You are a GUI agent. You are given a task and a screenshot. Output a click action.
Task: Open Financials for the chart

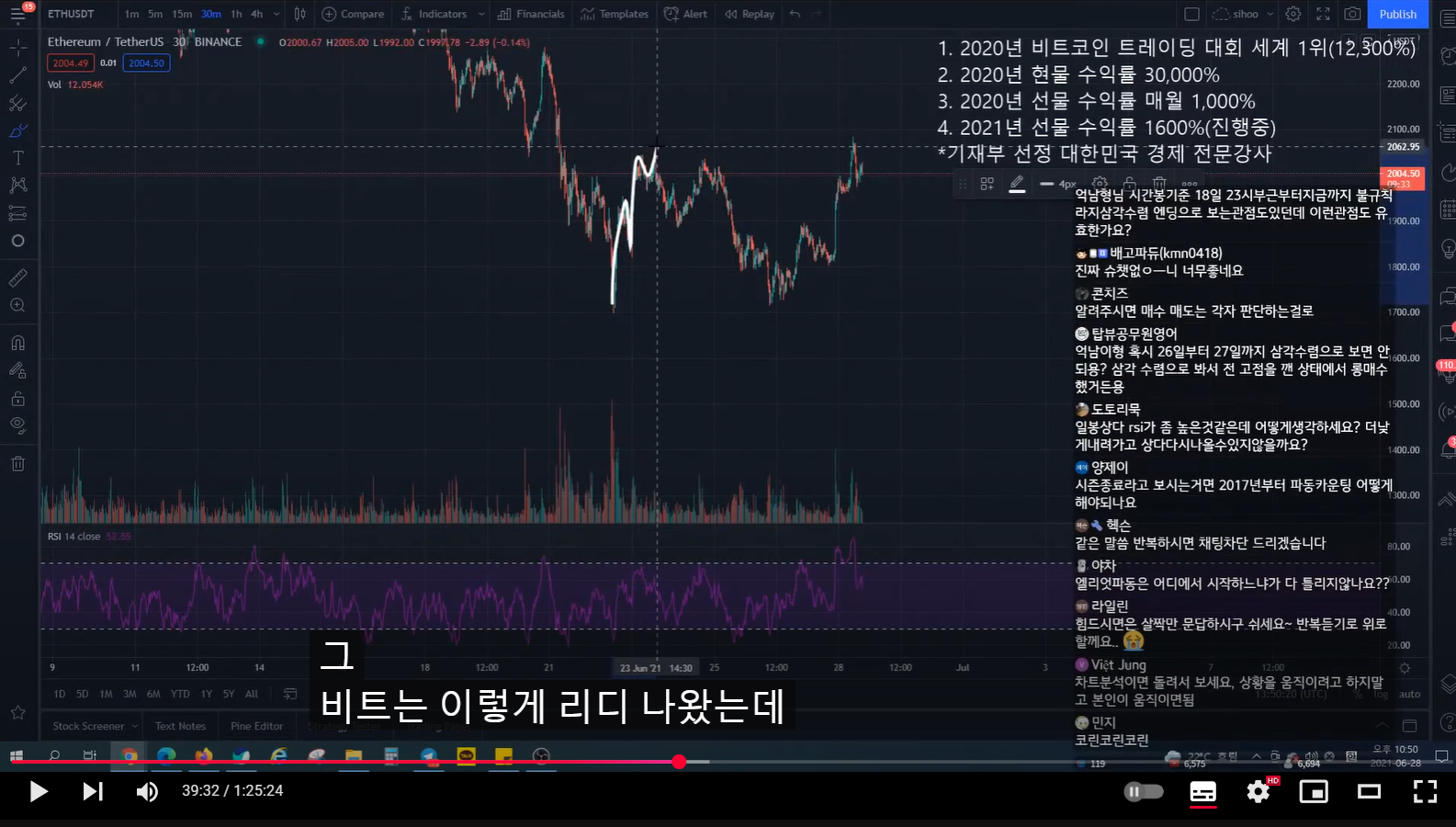[531, 14]
